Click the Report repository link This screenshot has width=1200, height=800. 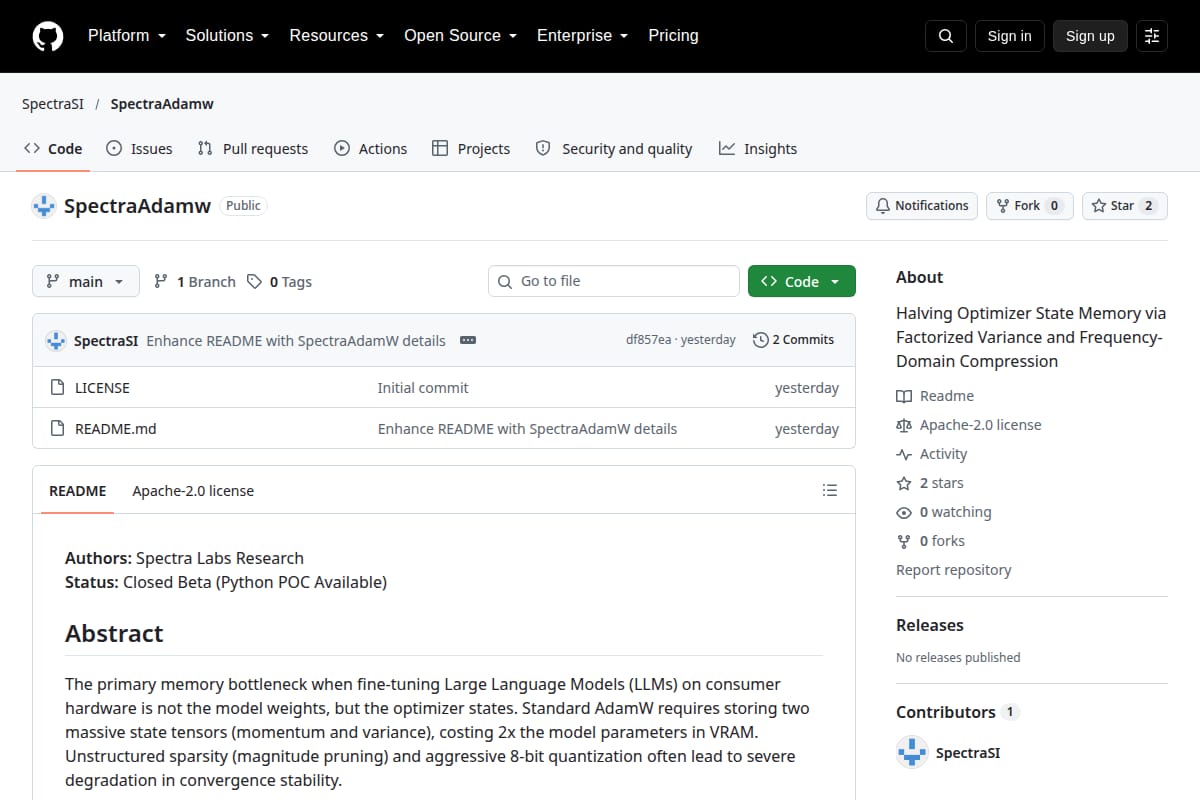pos(954,570)
